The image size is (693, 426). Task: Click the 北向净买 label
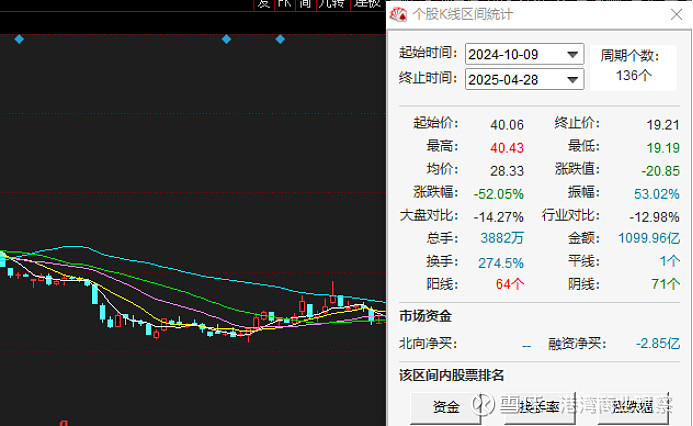pyautogui.click(x=428, y=343)
